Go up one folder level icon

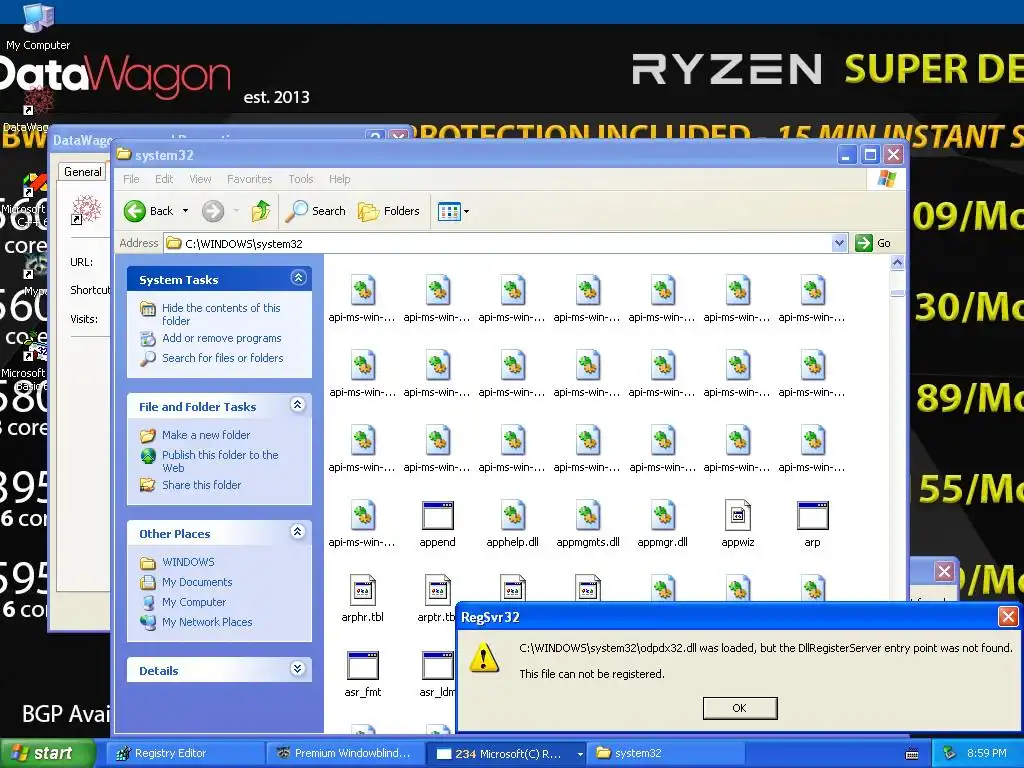pyautogui.click(x=261, y=211)
